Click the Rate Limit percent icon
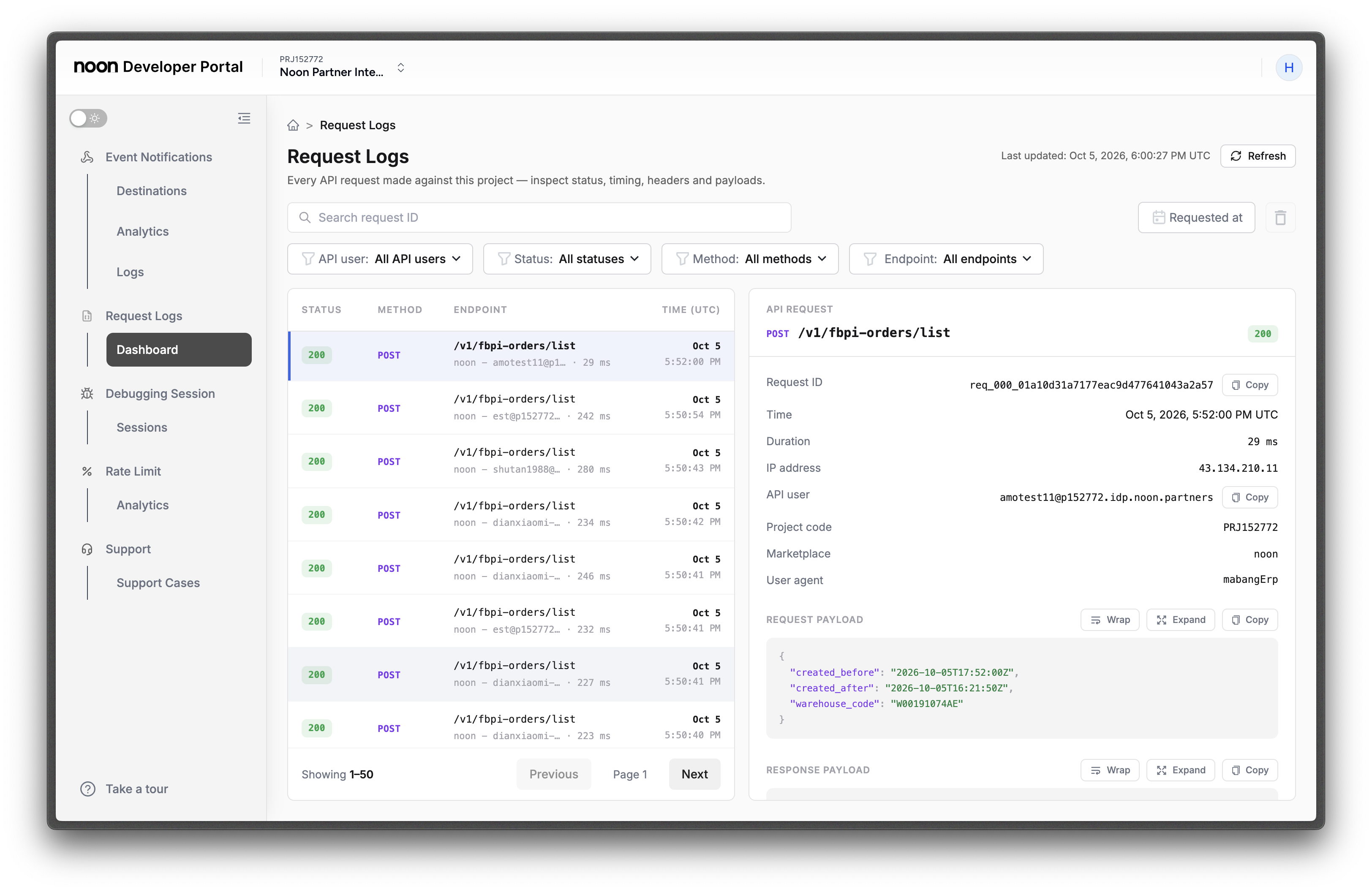Viewport: 1372px width, 892px height. 87,471
